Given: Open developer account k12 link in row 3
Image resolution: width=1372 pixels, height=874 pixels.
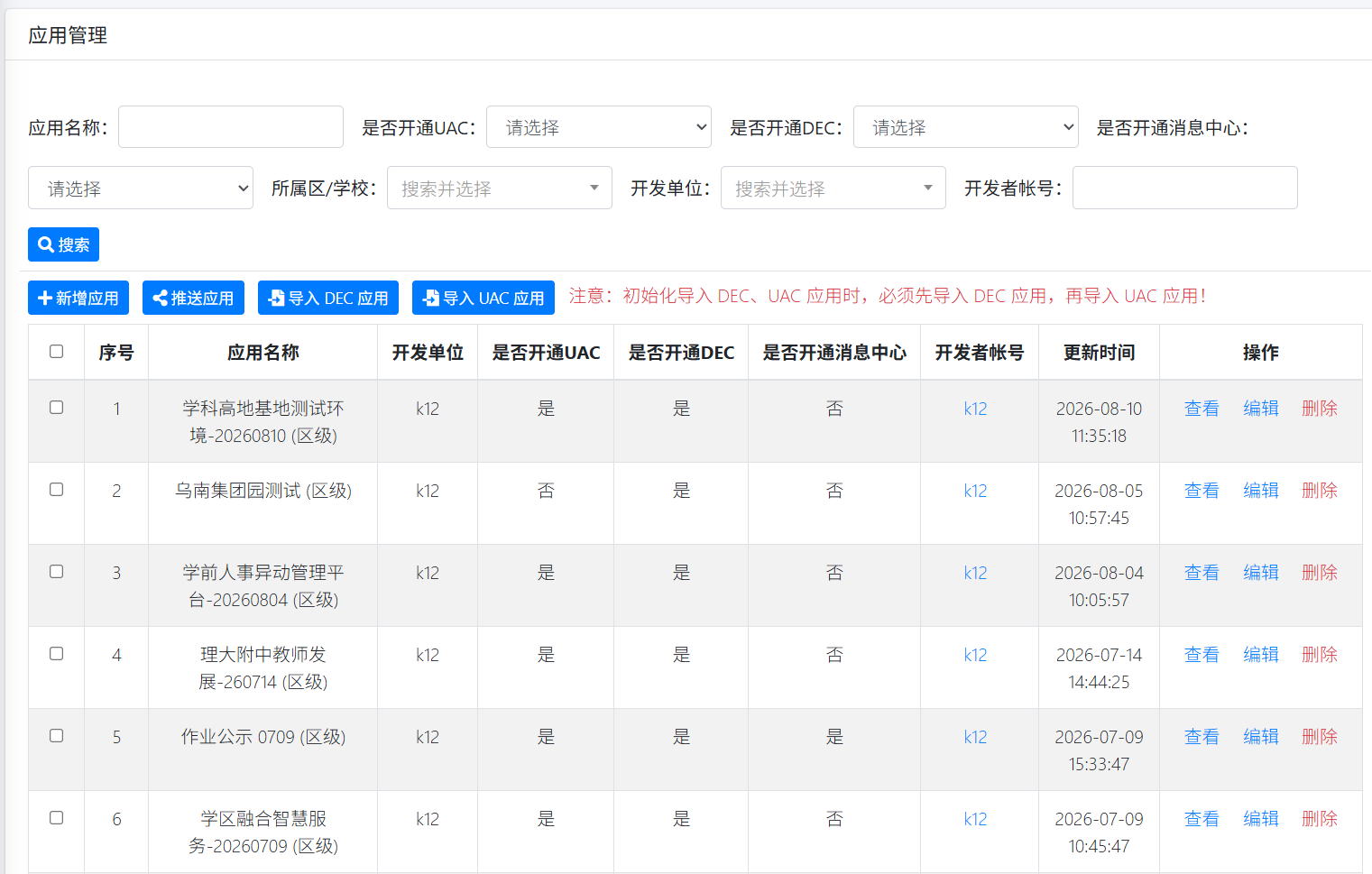Looking at the screenshot, I should [975, 573].
